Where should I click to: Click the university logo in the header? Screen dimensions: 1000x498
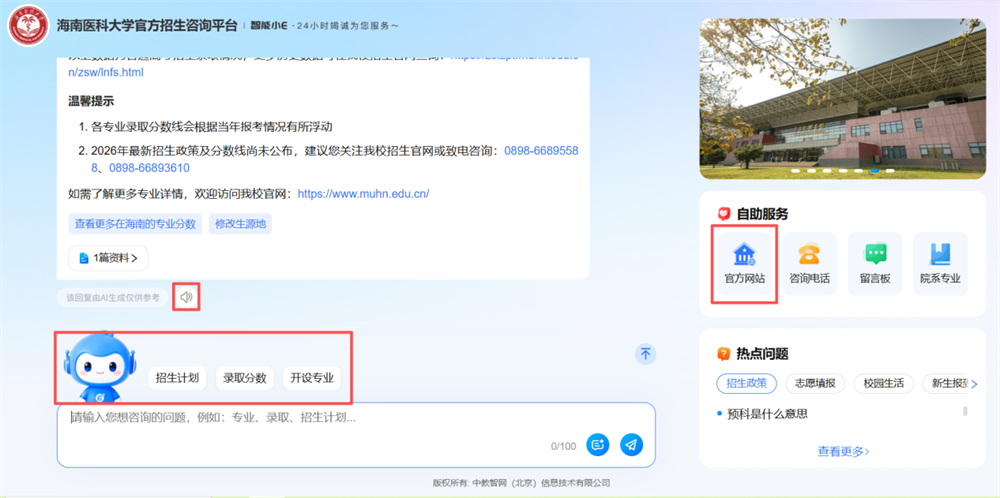(29, 25)
